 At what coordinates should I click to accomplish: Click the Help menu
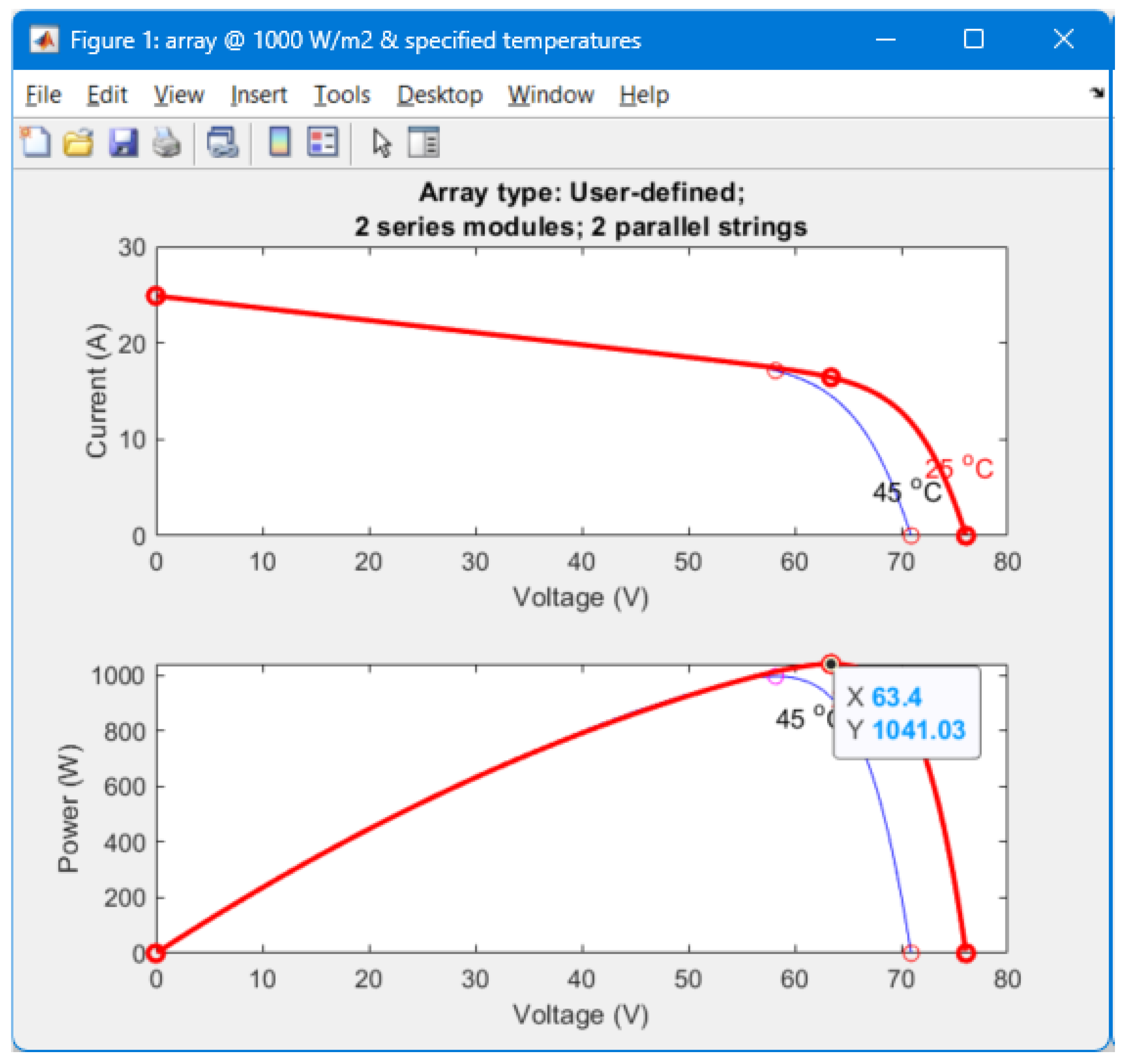click(x=644, y=94)
